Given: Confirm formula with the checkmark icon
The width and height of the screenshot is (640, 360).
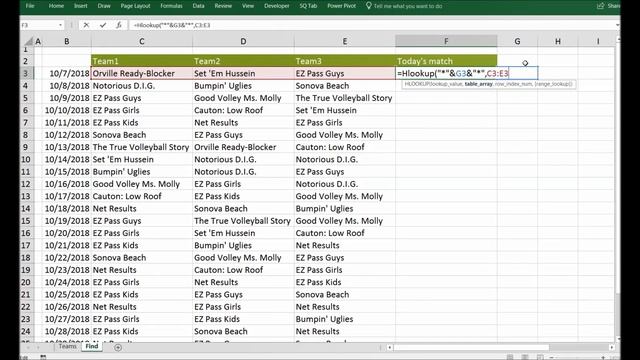Looking at the screenshot, I should [103, 25].
